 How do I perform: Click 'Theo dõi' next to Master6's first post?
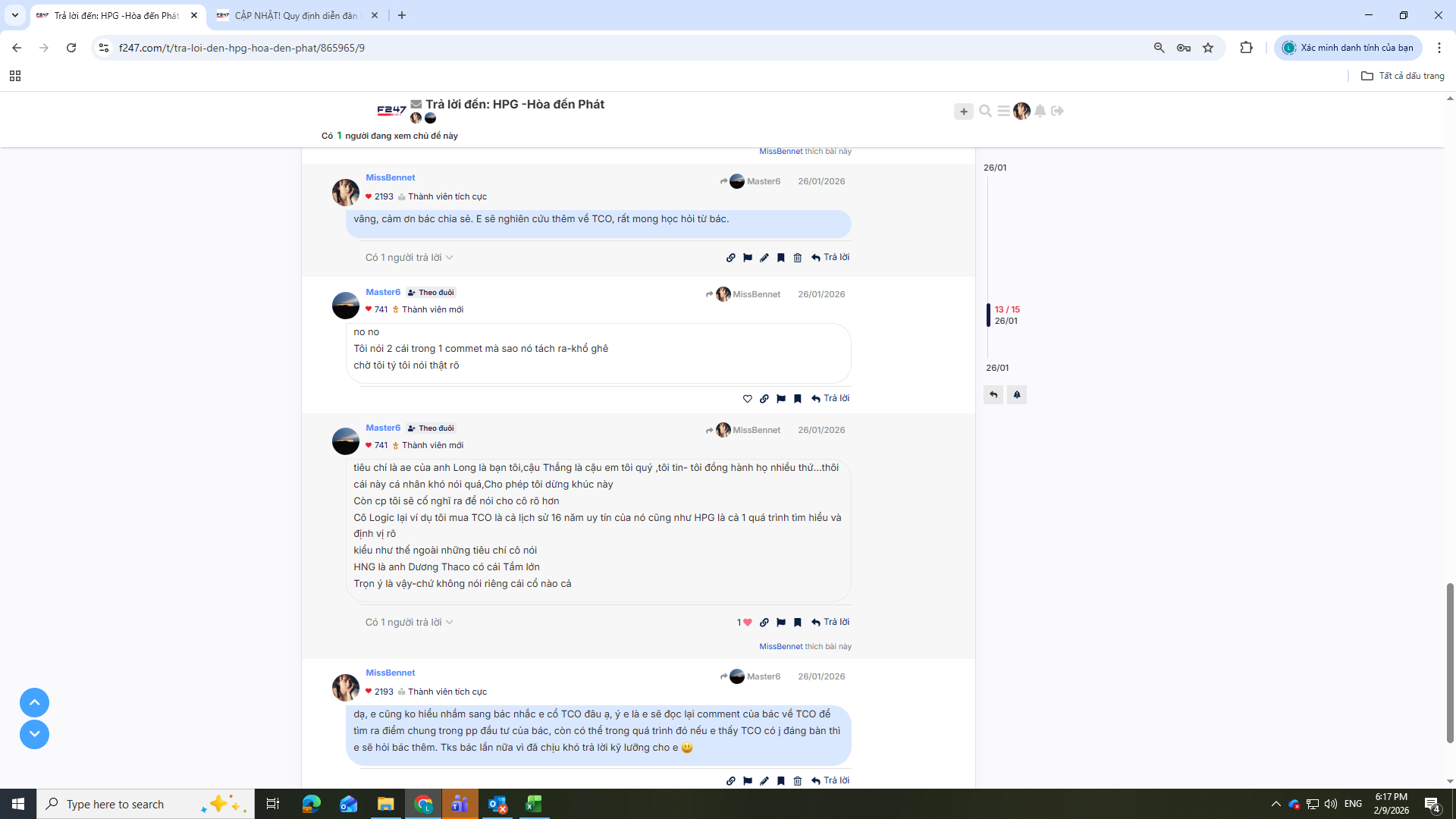click(431, 293)
